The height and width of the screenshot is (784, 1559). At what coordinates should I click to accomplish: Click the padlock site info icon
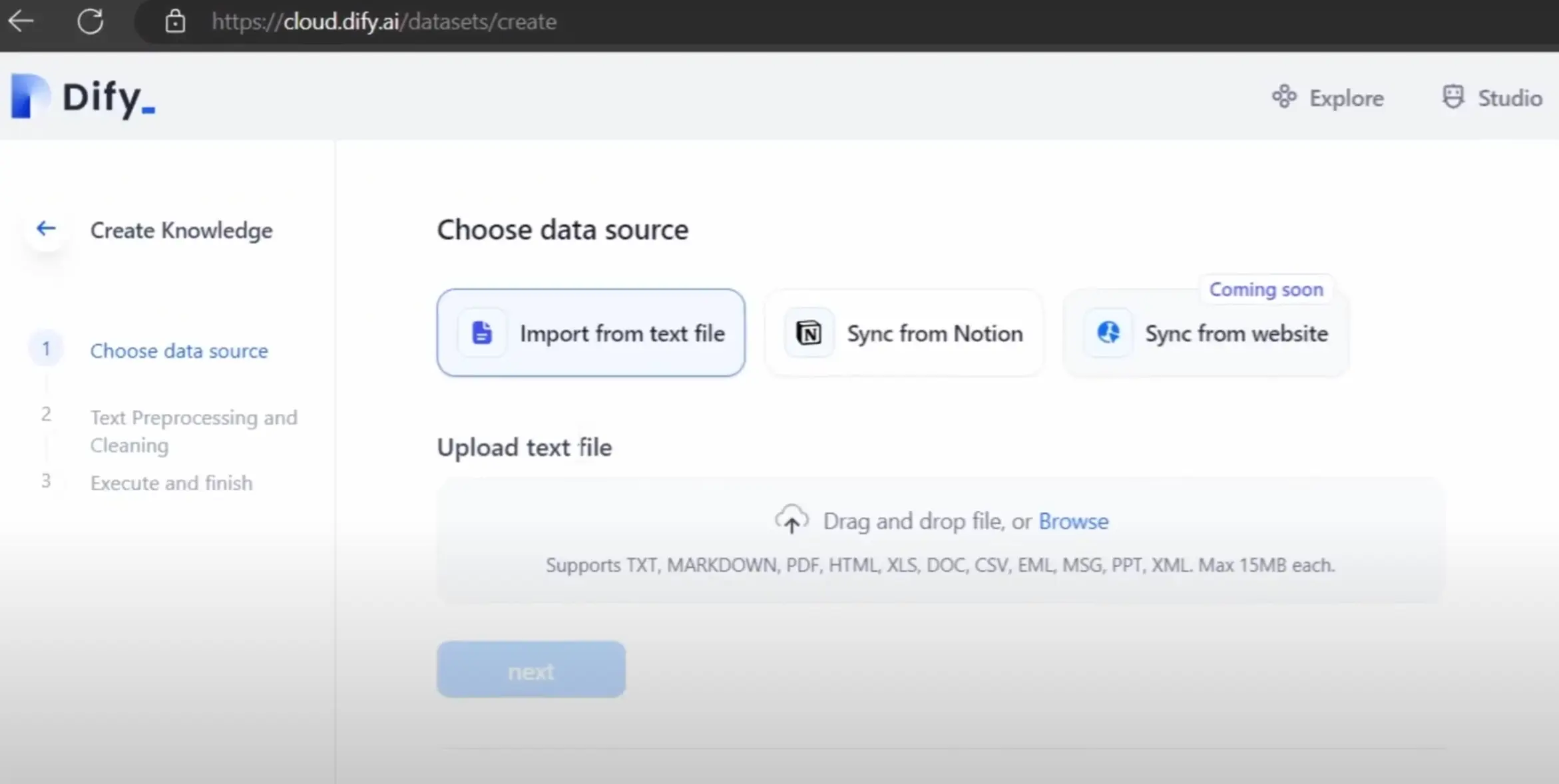pyautogui.click(x=175, y=21)
